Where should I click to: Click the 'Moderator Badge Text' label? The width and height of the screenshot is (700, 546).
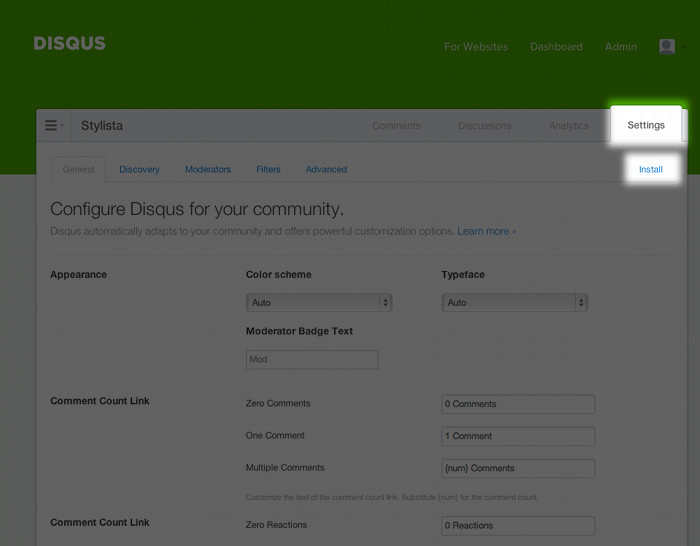pos(299,331)
